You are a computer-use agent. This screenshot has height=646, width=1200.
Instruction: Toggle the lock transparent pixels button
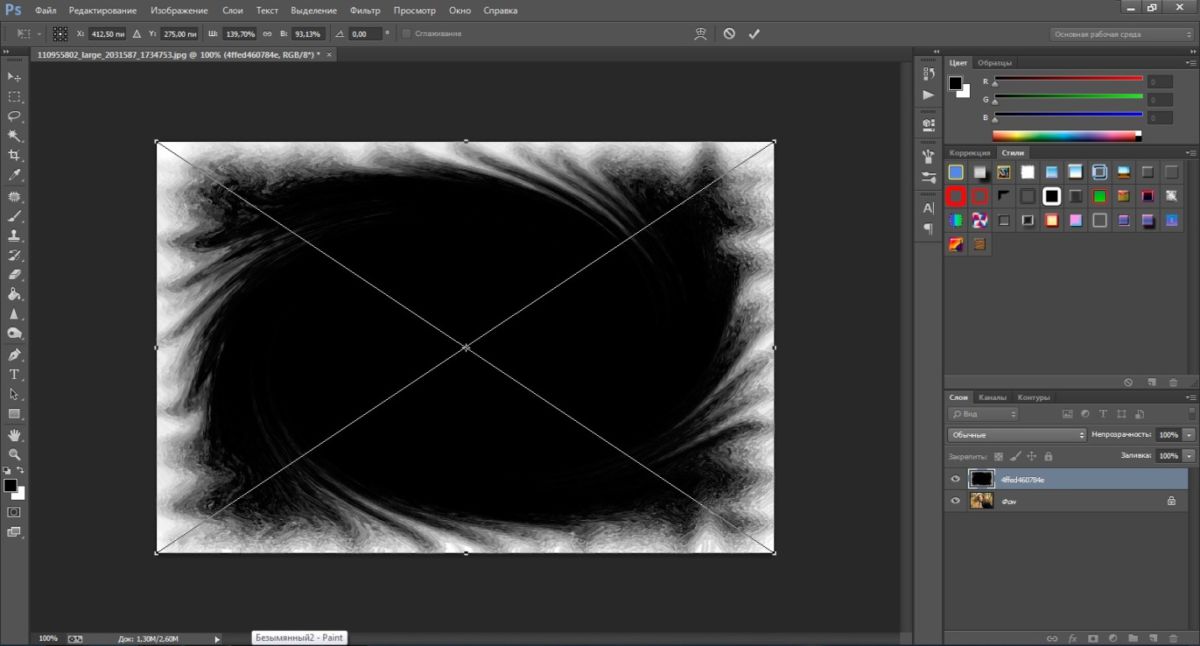[998, 456]
